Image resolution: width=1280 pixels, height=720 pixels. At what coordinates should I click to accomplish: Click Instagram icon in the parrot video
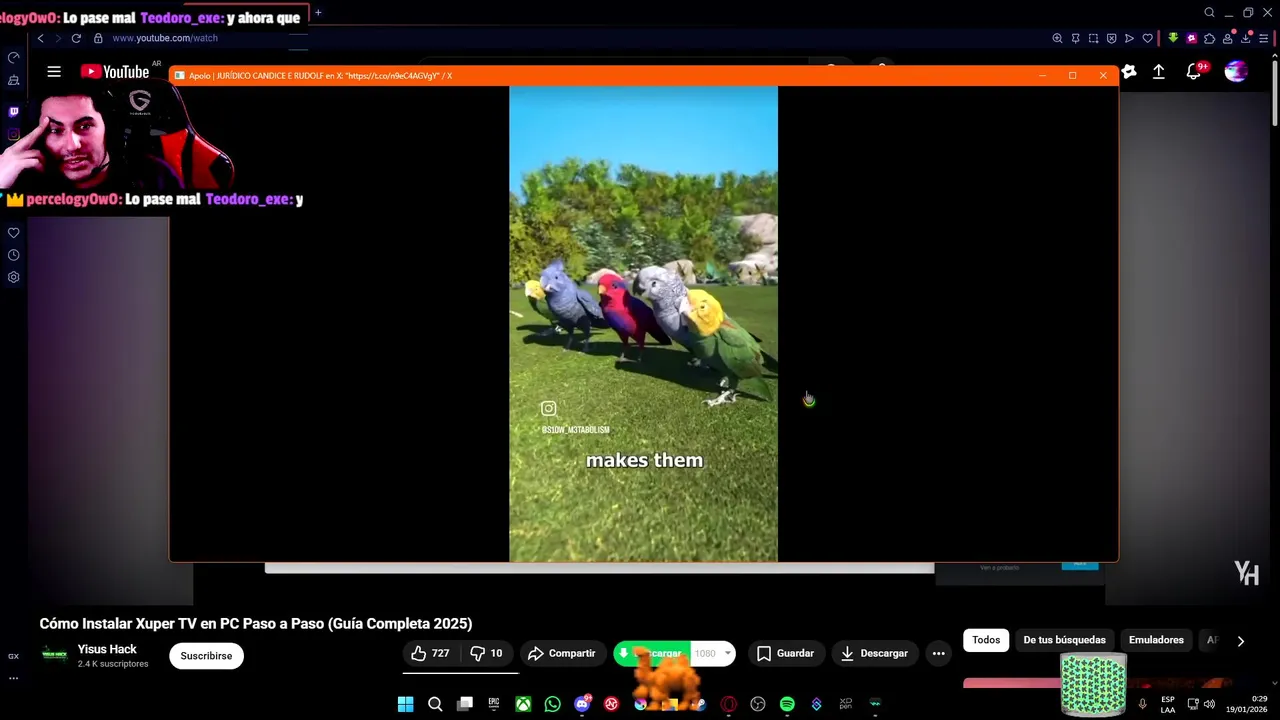tap(548, 408)
